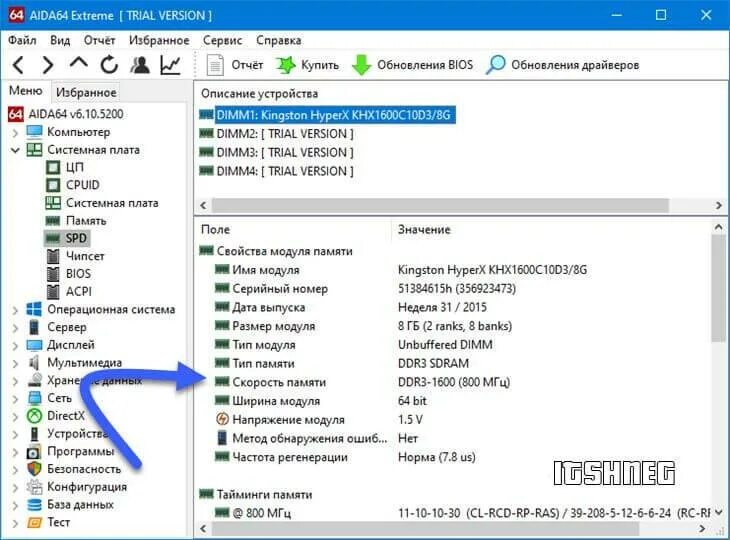Image resolution: width=730 pixels, height=540 pixels.
Task: Click the Отчёт toolbar button label
Action: pyautogui.click(x=247, y=65)
